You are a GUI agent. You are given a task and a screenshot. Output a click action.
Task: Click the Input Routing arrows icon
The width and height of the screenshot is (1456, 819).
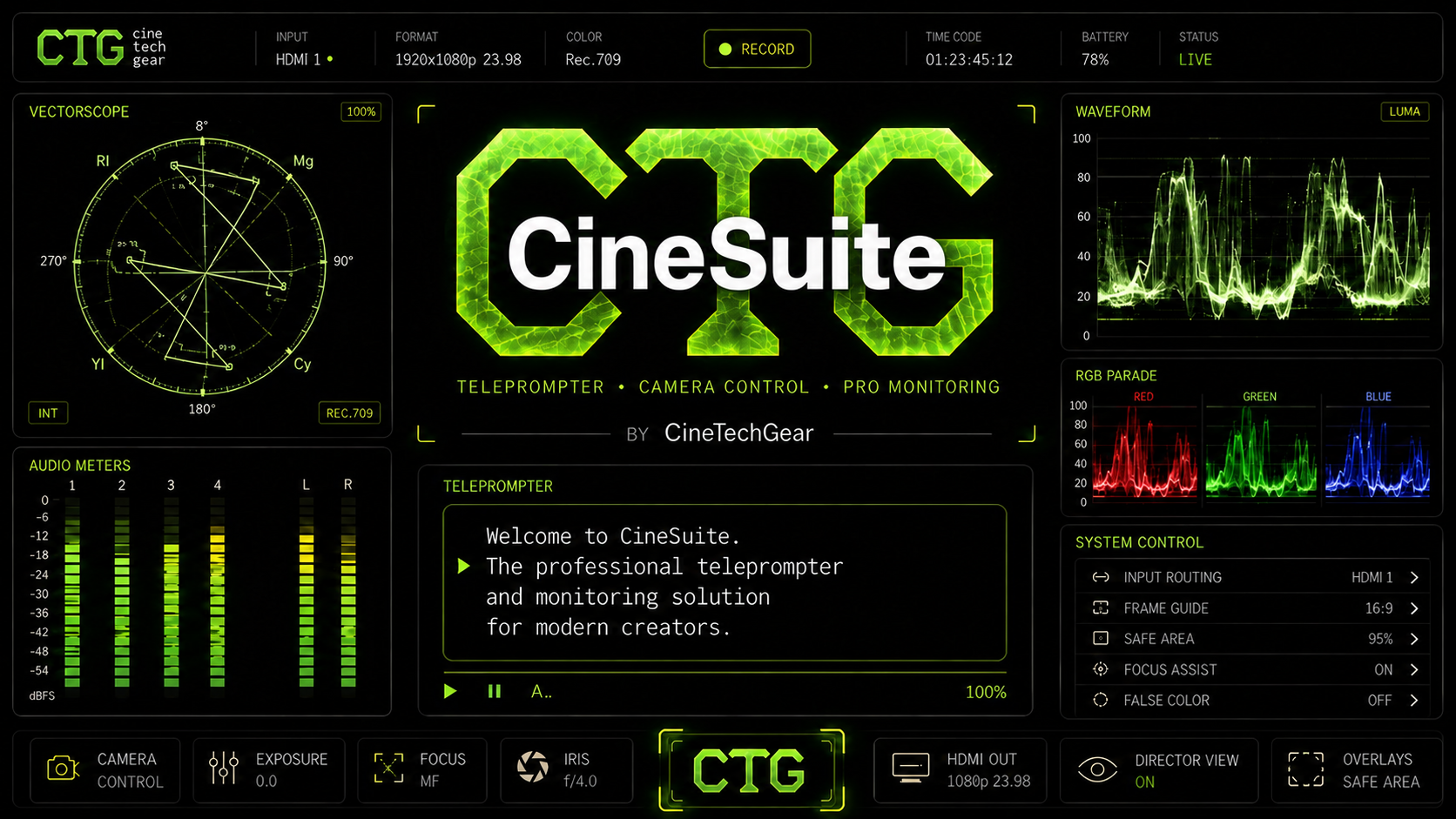pyautogui.click(x=1101, y=577)
